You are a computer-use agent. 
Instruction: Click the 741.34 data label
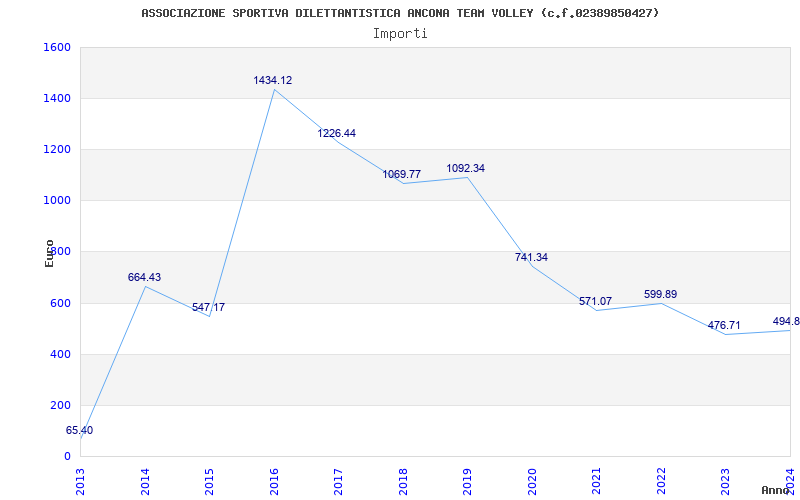coord(531,258)
